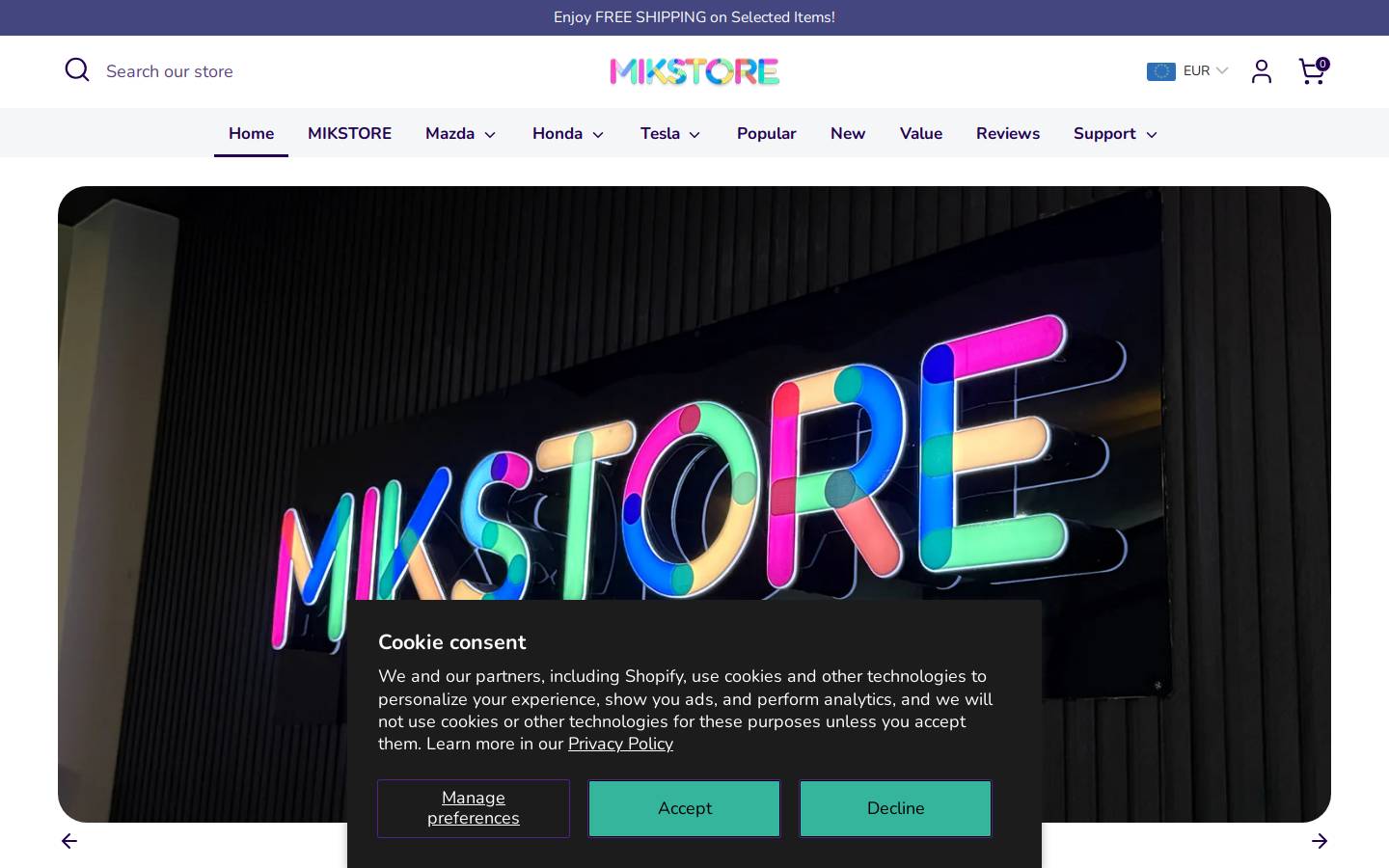
Task: Click the EU flag currency icon
Action: (1161, 71)
